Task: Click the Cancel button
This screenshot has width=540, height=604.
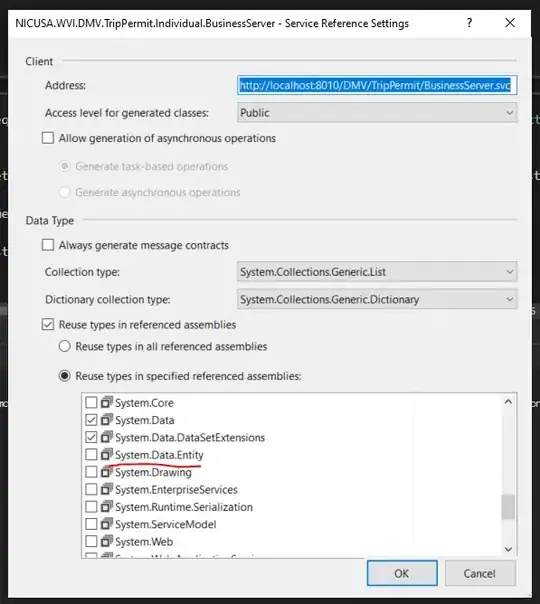Action: 480,573
